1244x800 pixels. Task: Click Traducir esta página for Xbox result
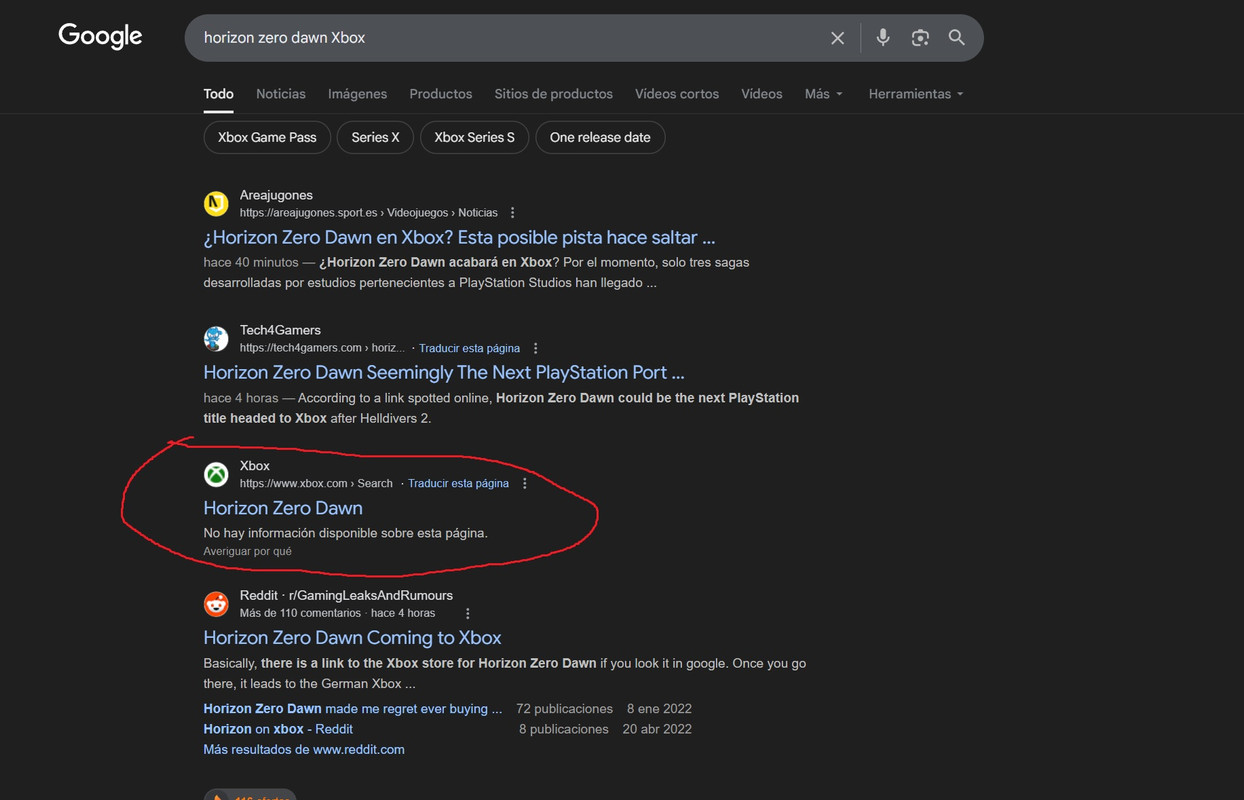458,484
